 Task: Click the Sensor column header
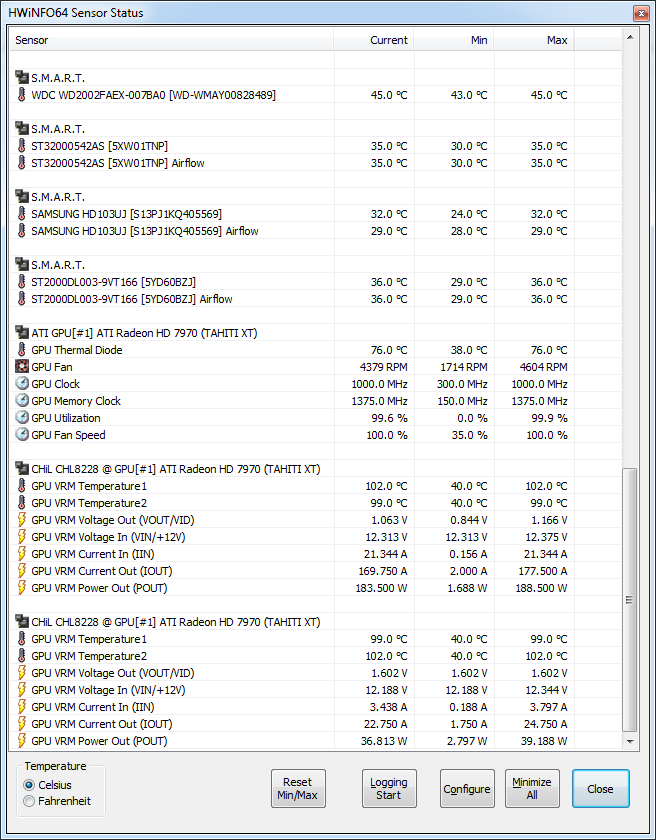(x=171, y=40)
